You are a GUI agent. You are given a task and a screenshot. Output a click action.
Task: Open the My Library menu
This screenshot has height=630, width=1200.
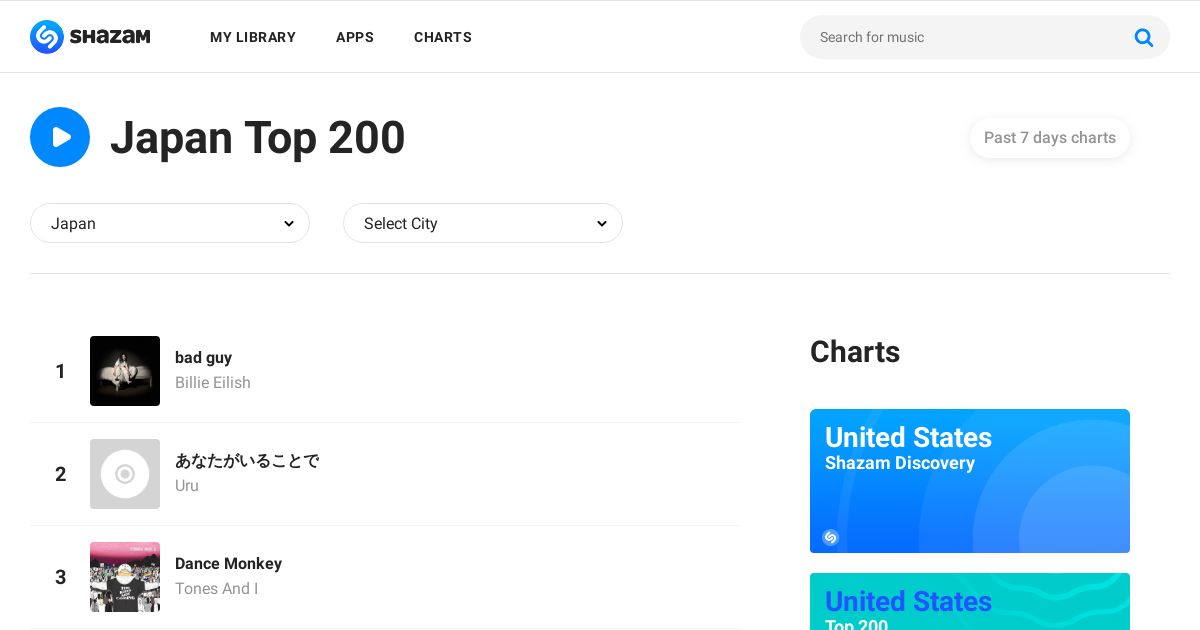point(253,37)
